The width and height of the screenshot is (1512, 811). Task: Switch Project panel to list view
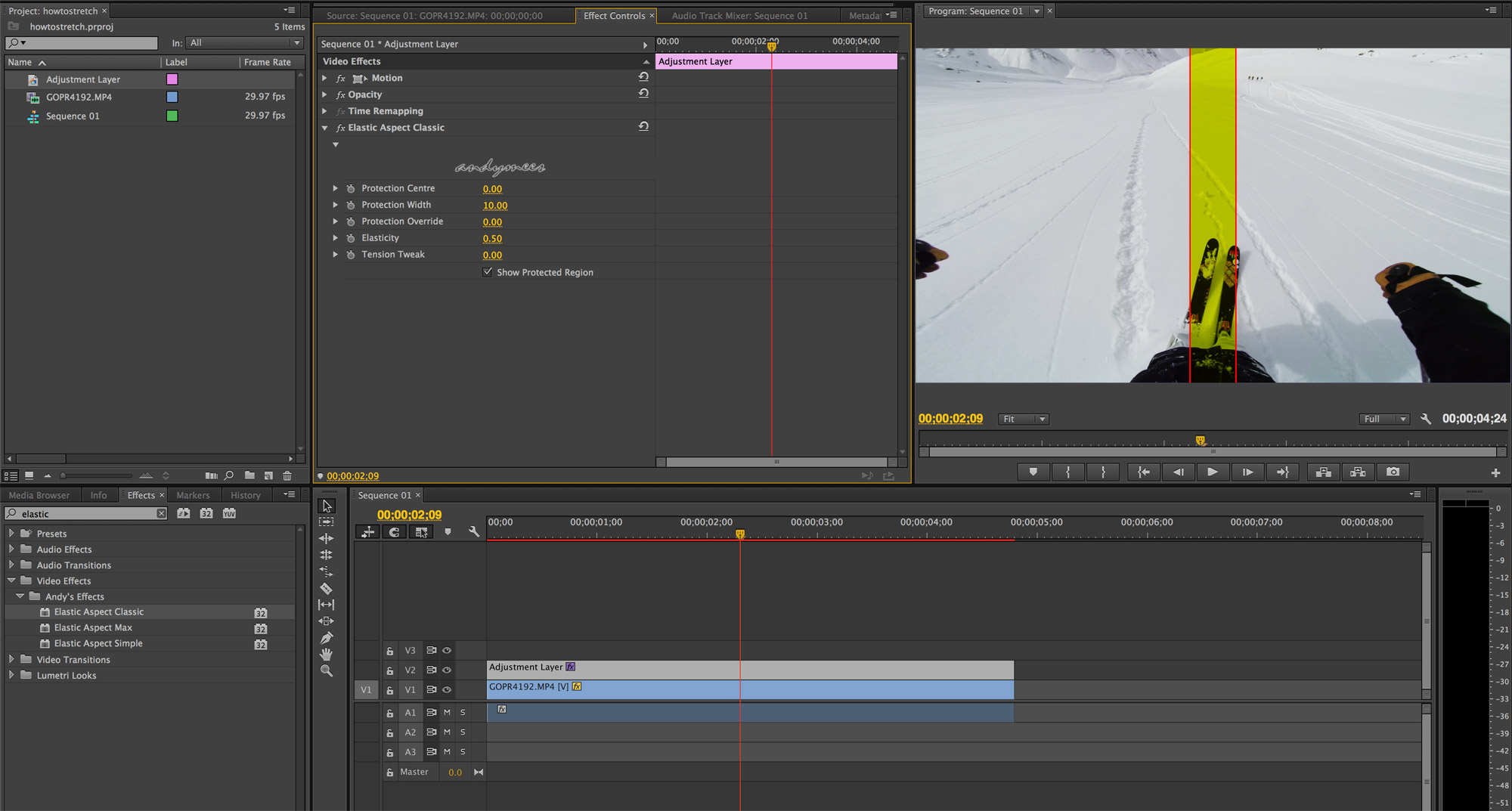click(x=11, y=475)
